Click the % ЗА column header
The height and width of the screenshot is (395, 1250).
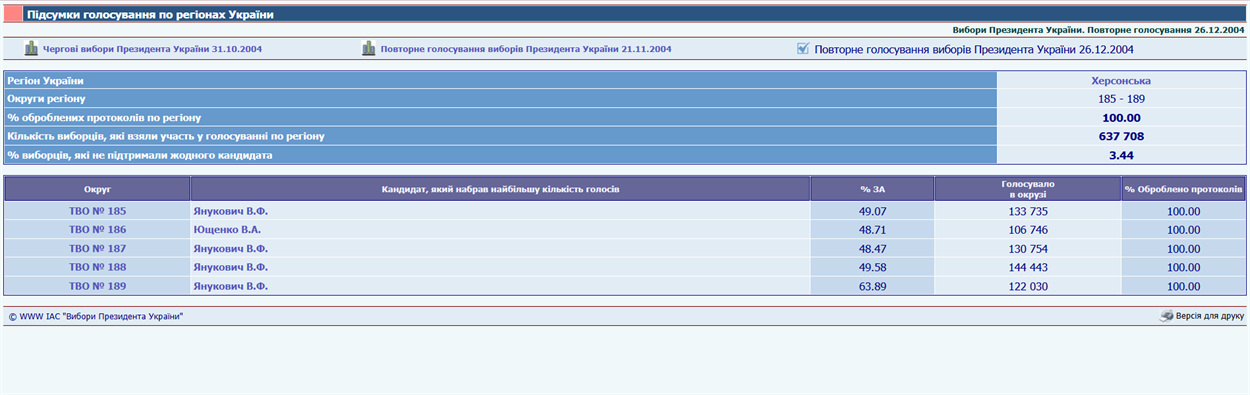click(872, 189)
